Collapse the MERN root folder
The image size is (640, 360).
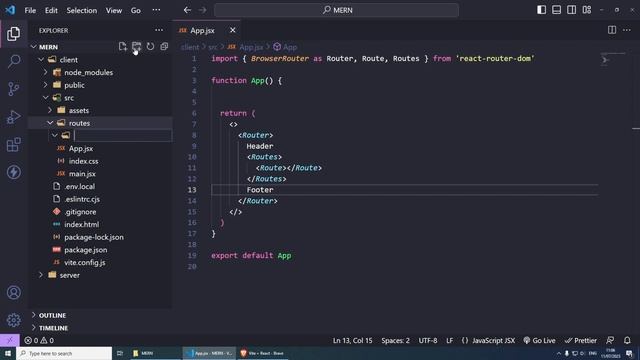pos(34,47)
